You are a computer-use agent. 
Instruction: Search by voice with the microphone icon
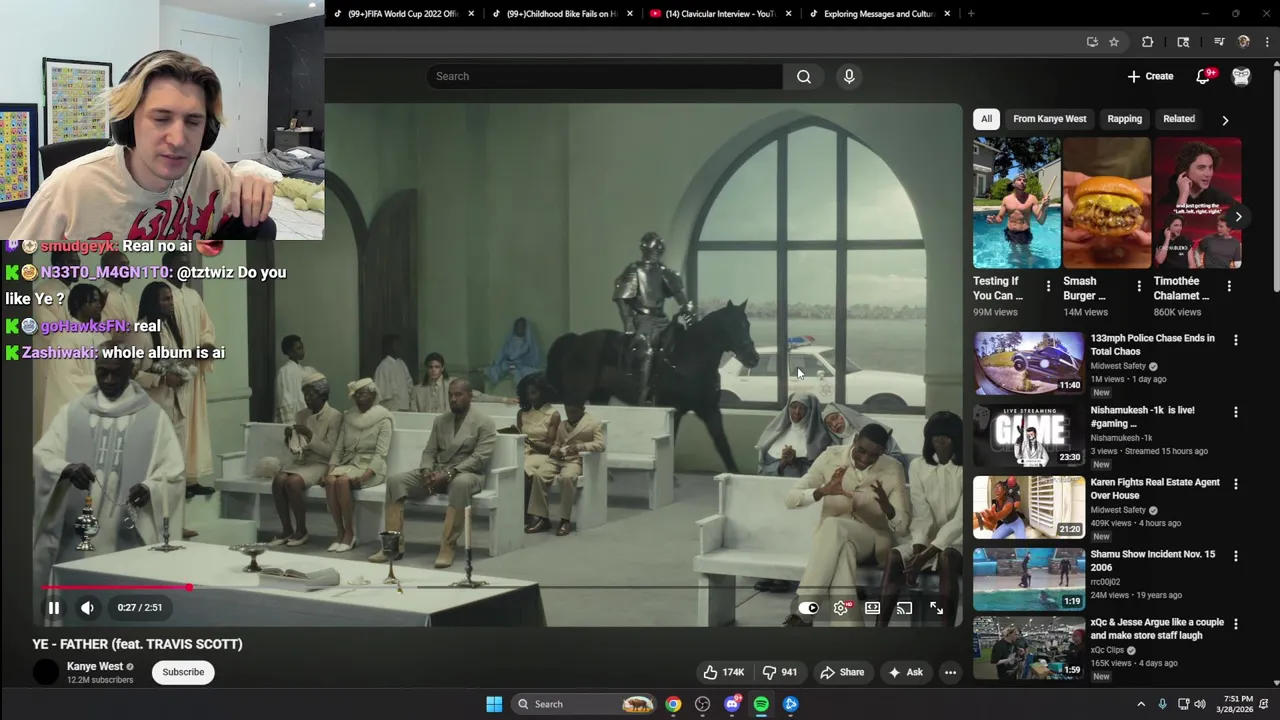[849, 76]
